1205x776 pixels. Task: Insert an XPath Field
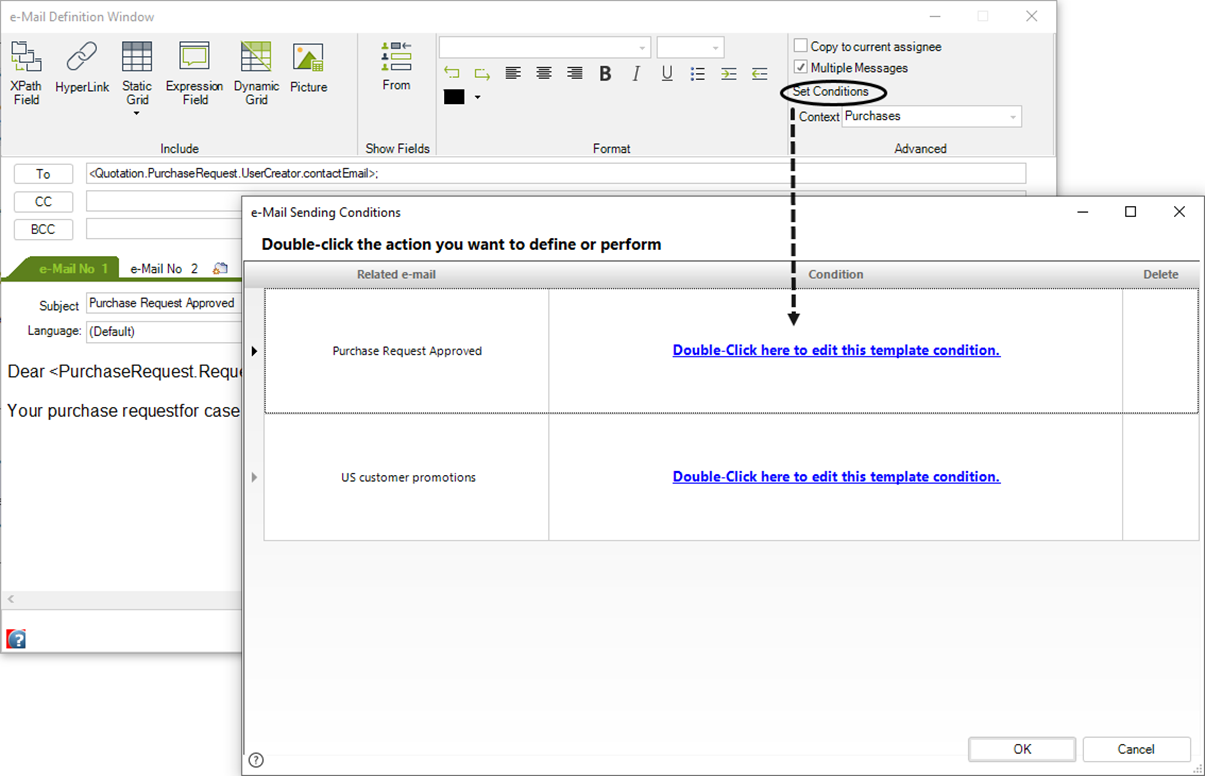pyautogui.click(x=26, y=73)
